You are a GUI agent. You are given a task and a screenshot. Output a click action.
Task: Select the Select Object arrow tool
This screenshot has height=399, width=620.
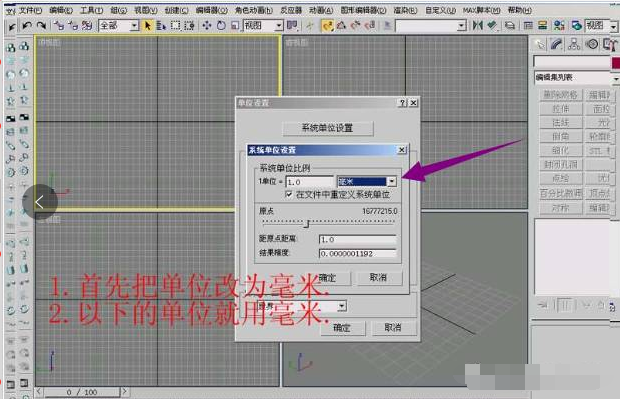[148, 26]
